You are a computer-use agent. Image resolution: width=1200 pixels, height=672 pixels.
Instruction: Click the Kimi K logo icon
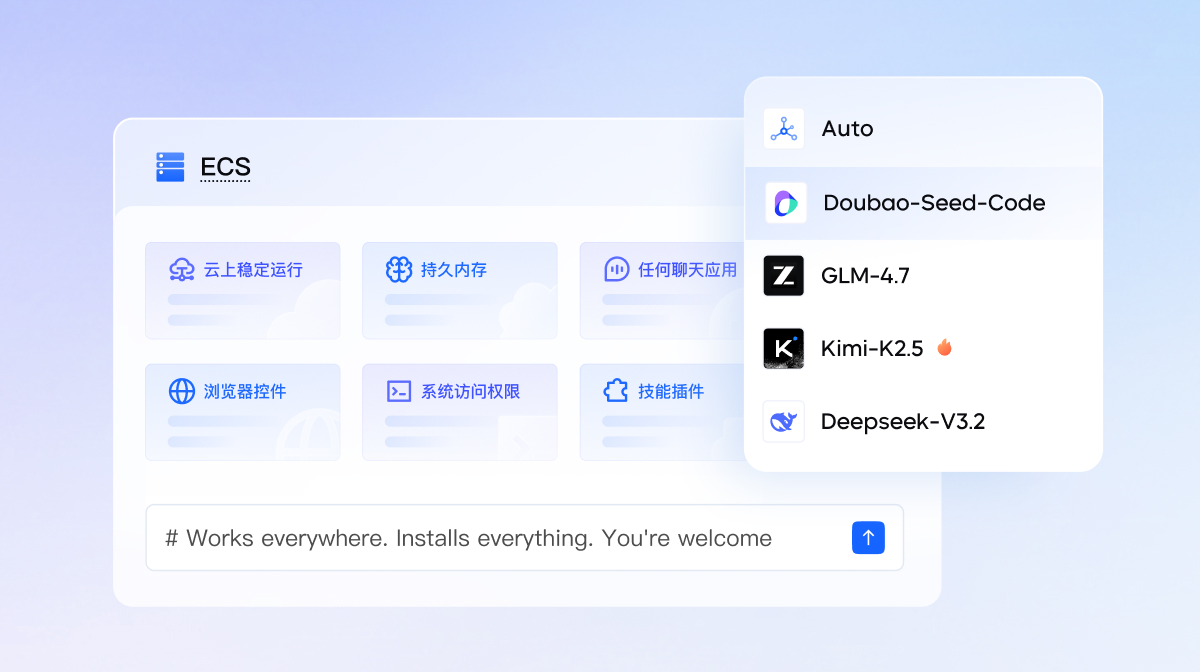784,349
